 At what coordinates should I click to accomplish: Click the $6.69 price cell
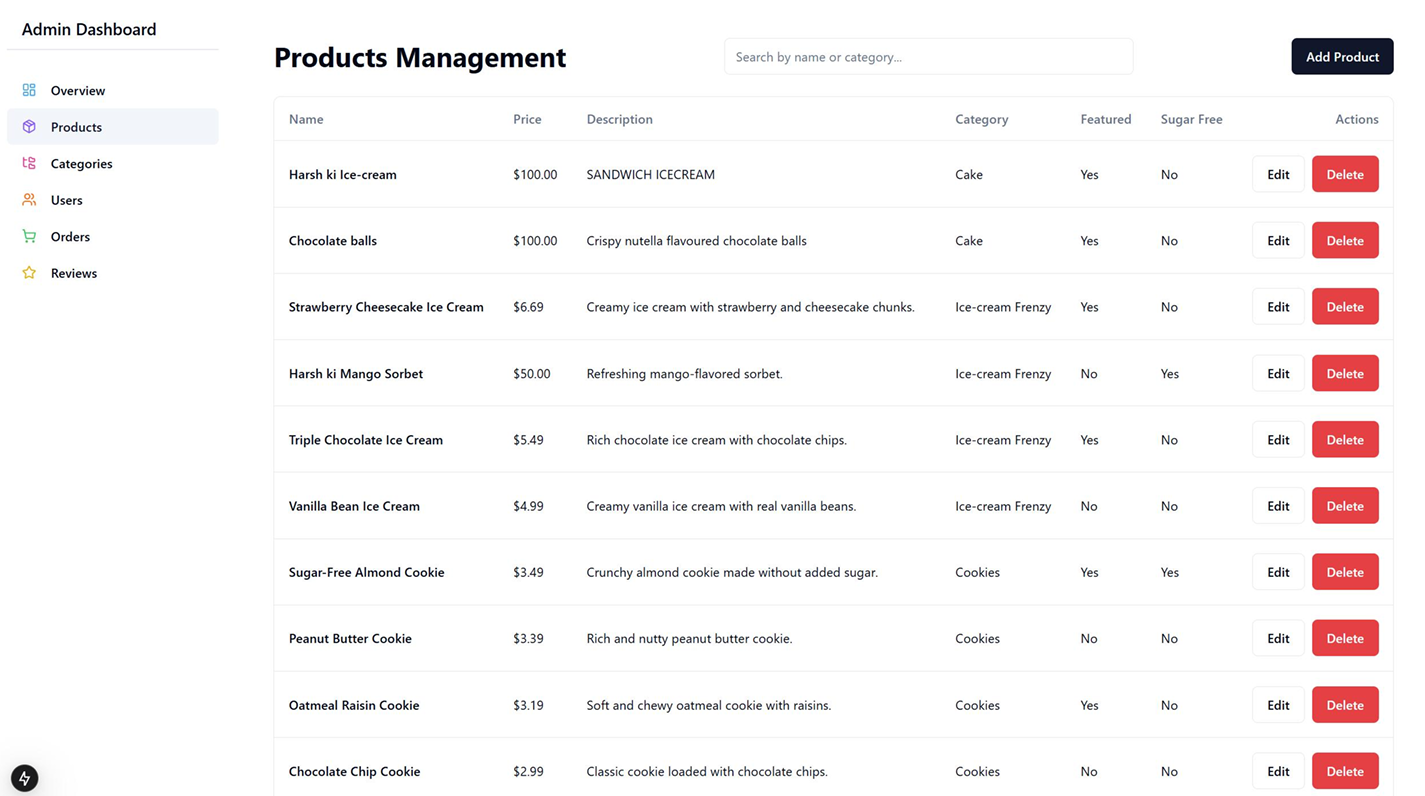tap(528, 307)
